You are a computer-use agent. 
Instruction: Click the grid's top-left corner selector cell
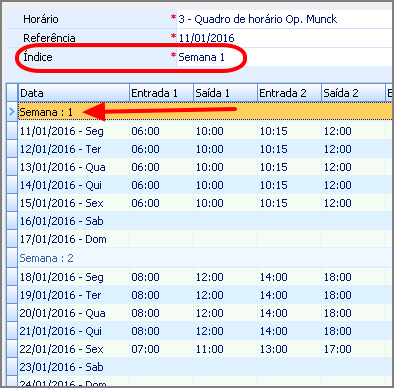(12, 93)
